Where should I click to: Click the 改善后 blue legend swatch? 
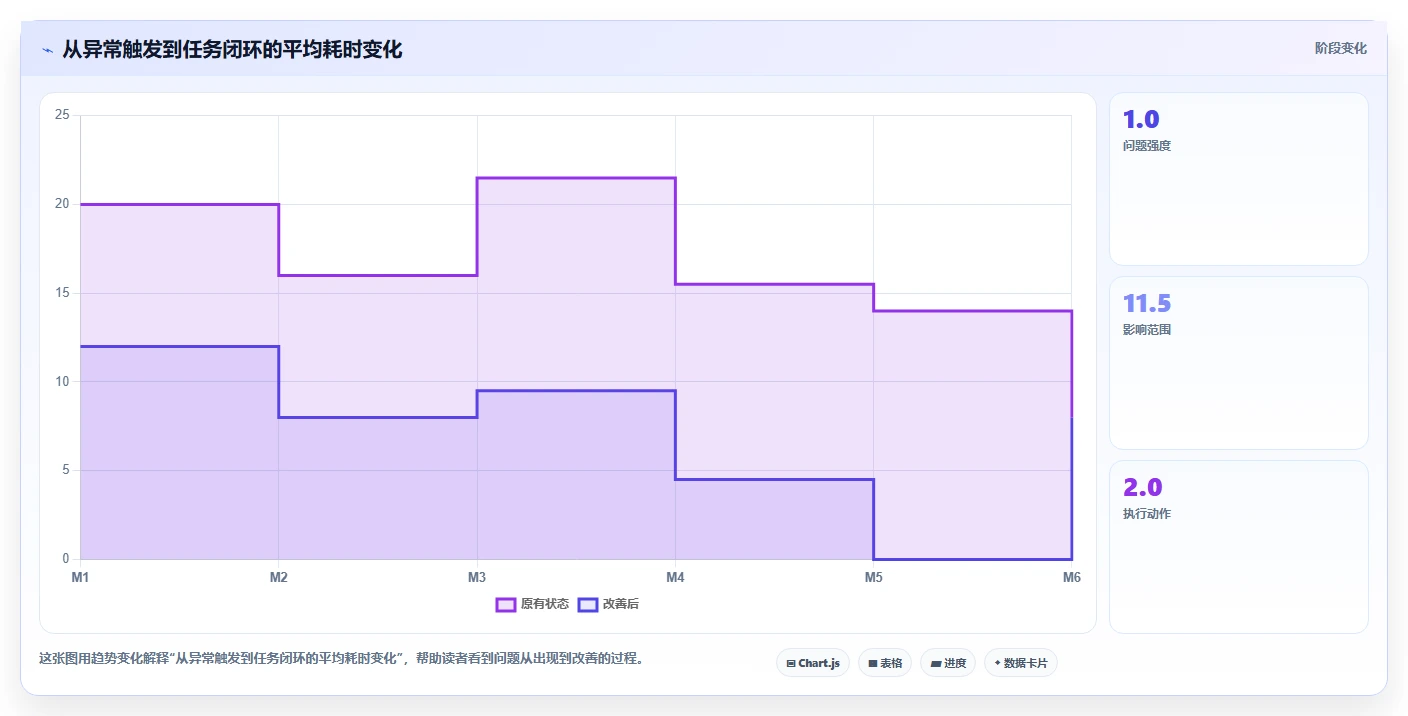point(588,604)
